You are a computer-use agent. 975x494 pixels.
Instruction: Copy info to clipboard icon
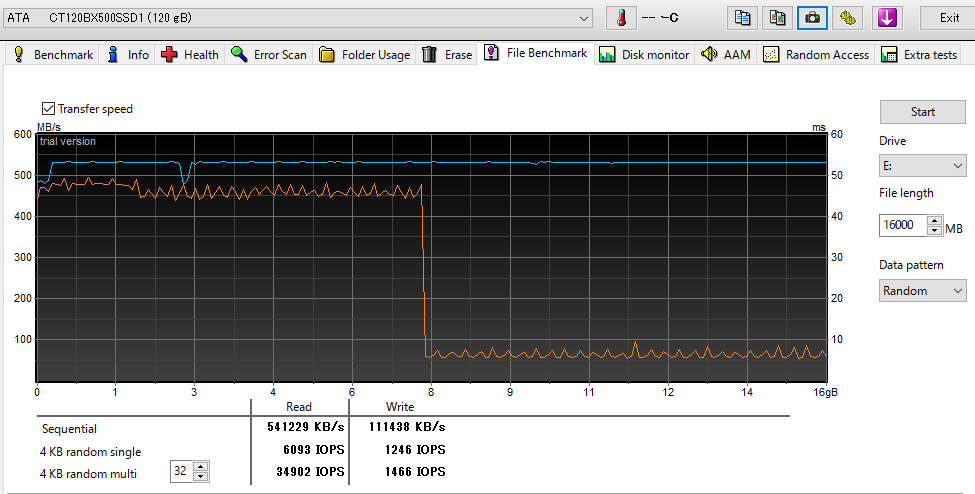coord(742,17)
